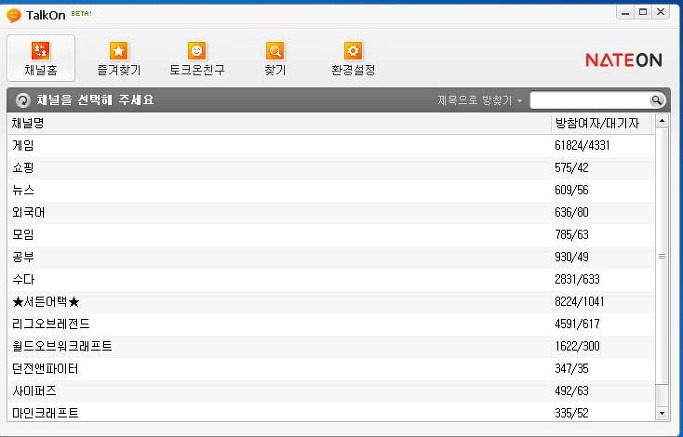Select the 던전앤파이터 channel row
The width and height of the screenshot is (683, 437).
[x=331, y=369]
